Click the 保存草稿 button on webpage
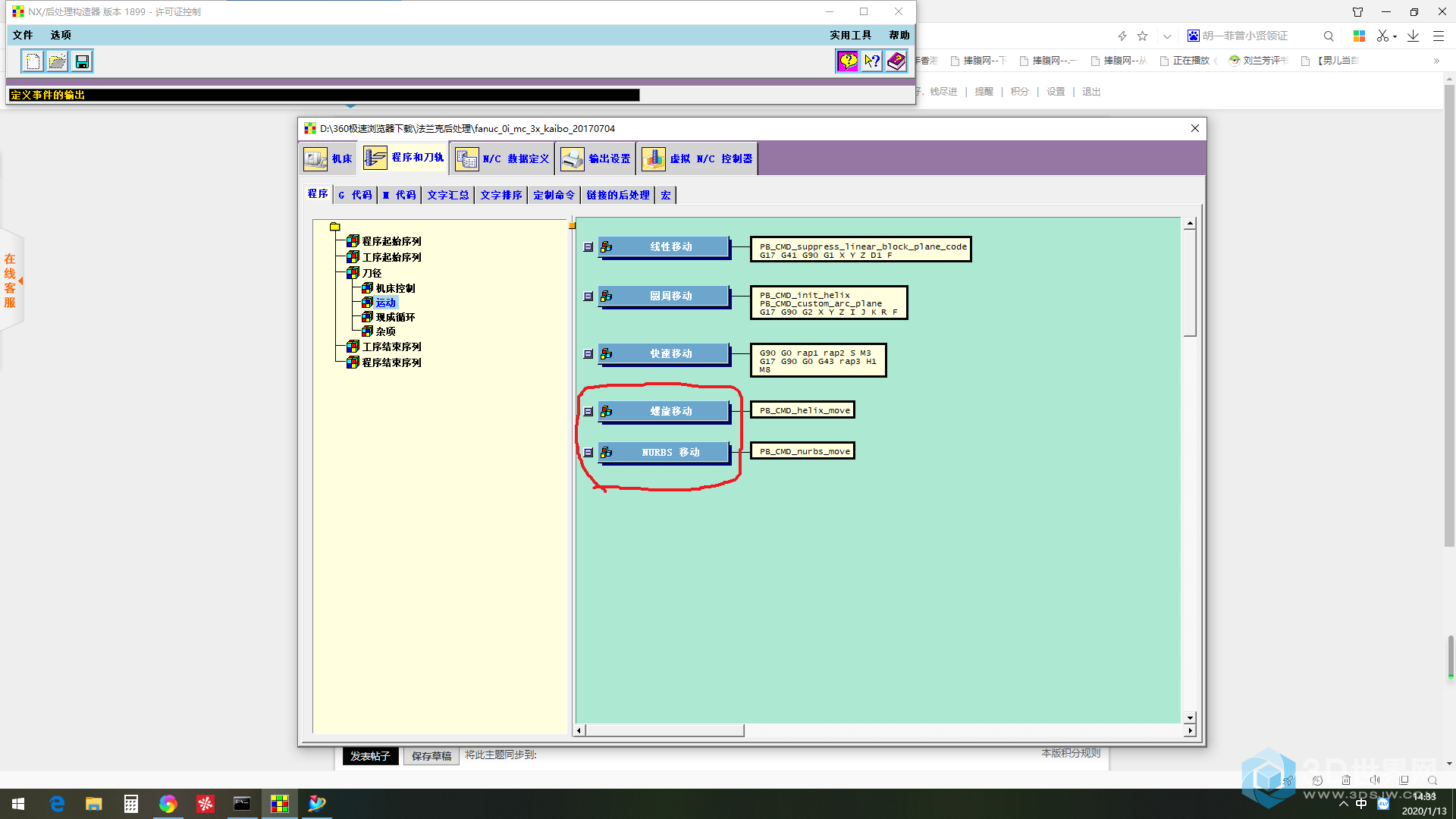1456x819 pixels. 431,756
